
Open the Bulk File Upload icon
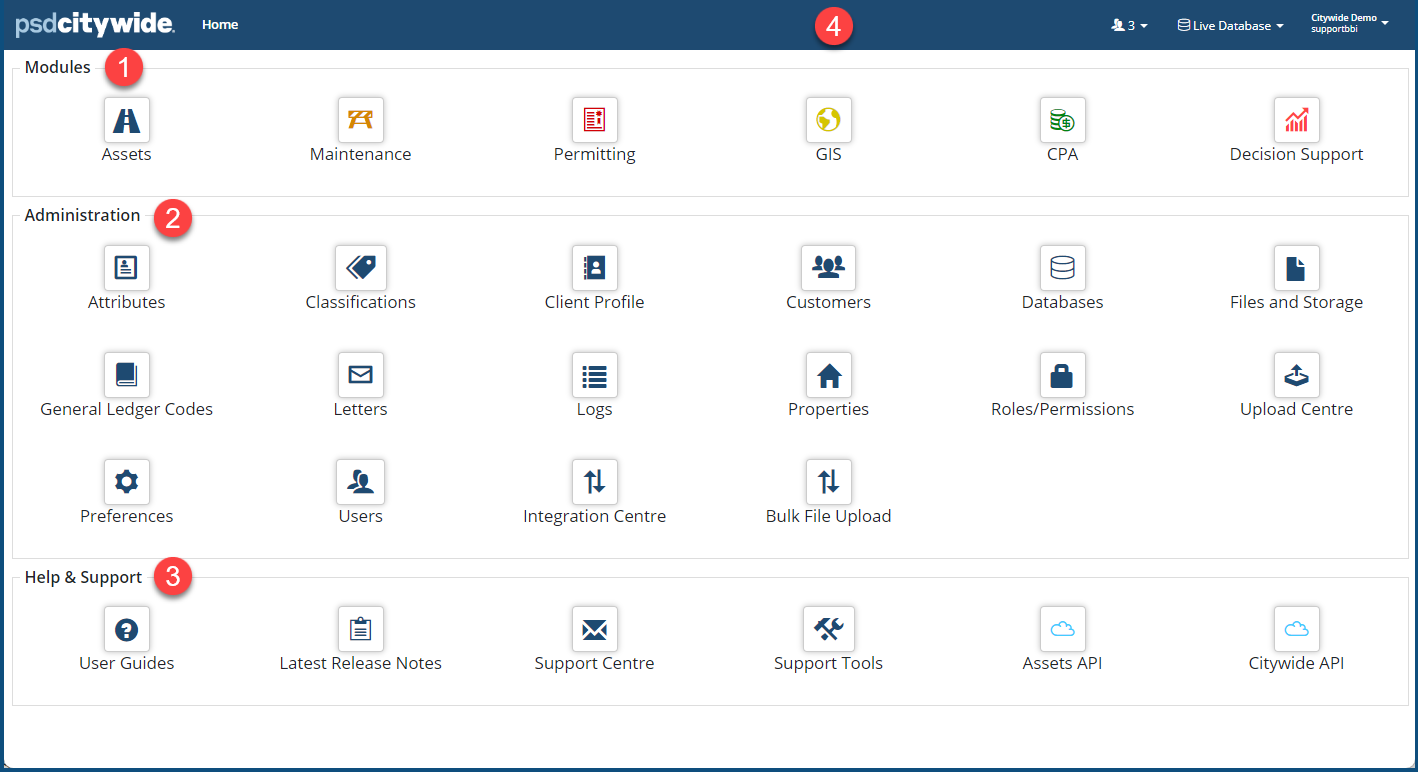pyautogui.click(x=829, y=481)
